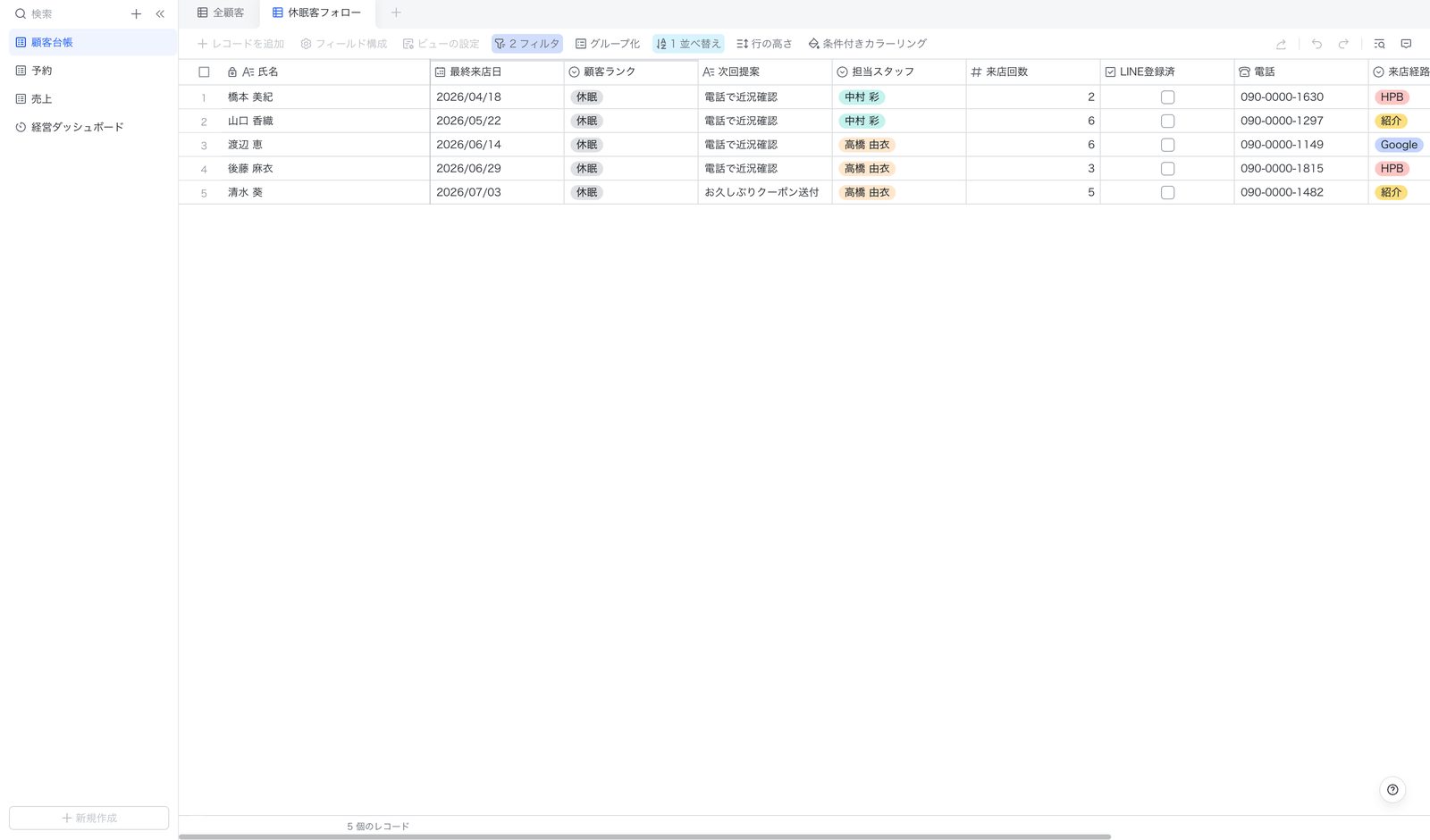1430x840 pixels.
Task: Open the 1 並べ替え sort menu
Action: (688, 44)
